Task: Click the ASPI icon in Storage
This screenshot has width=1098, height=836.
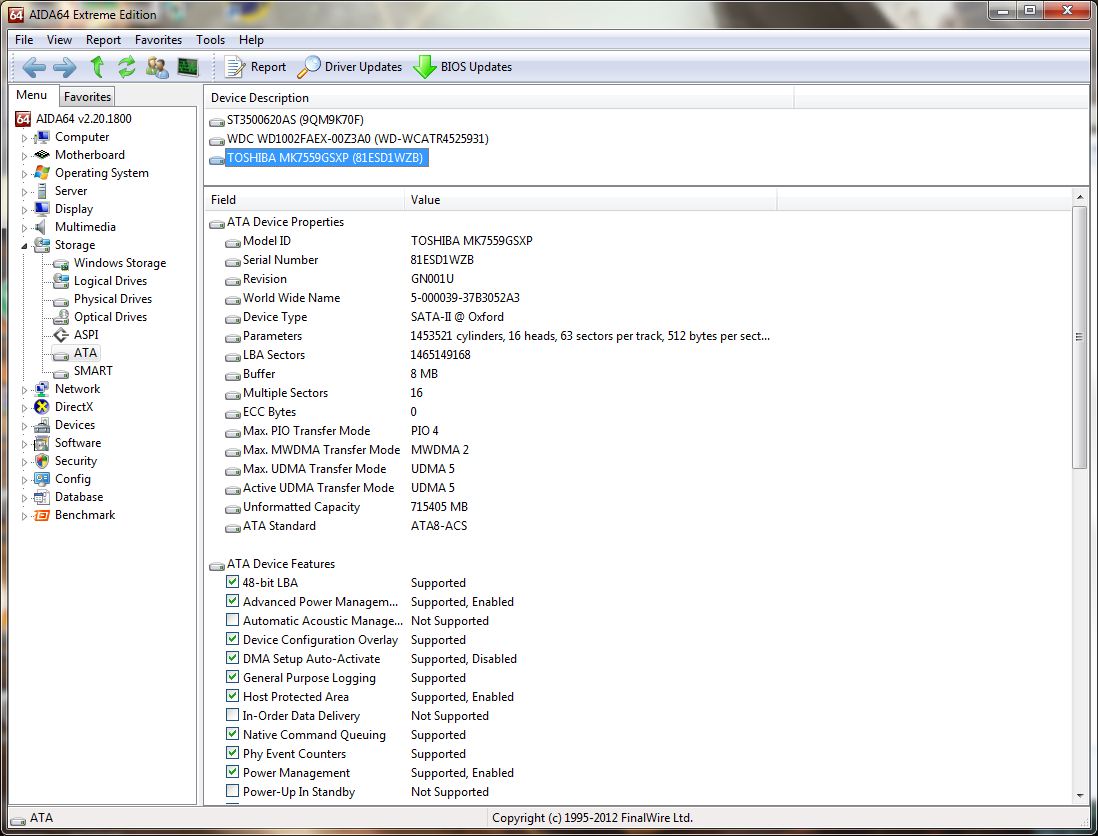Action: (62, 335)
